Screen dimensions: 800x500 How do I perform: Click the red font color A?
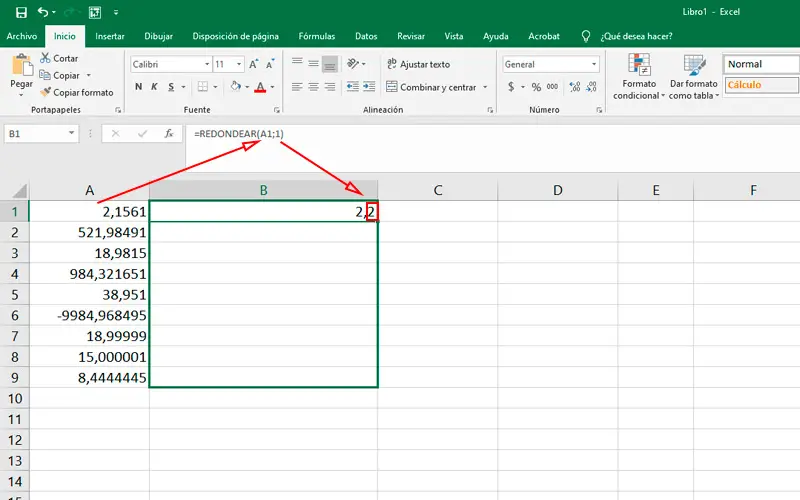pos(260,87)
